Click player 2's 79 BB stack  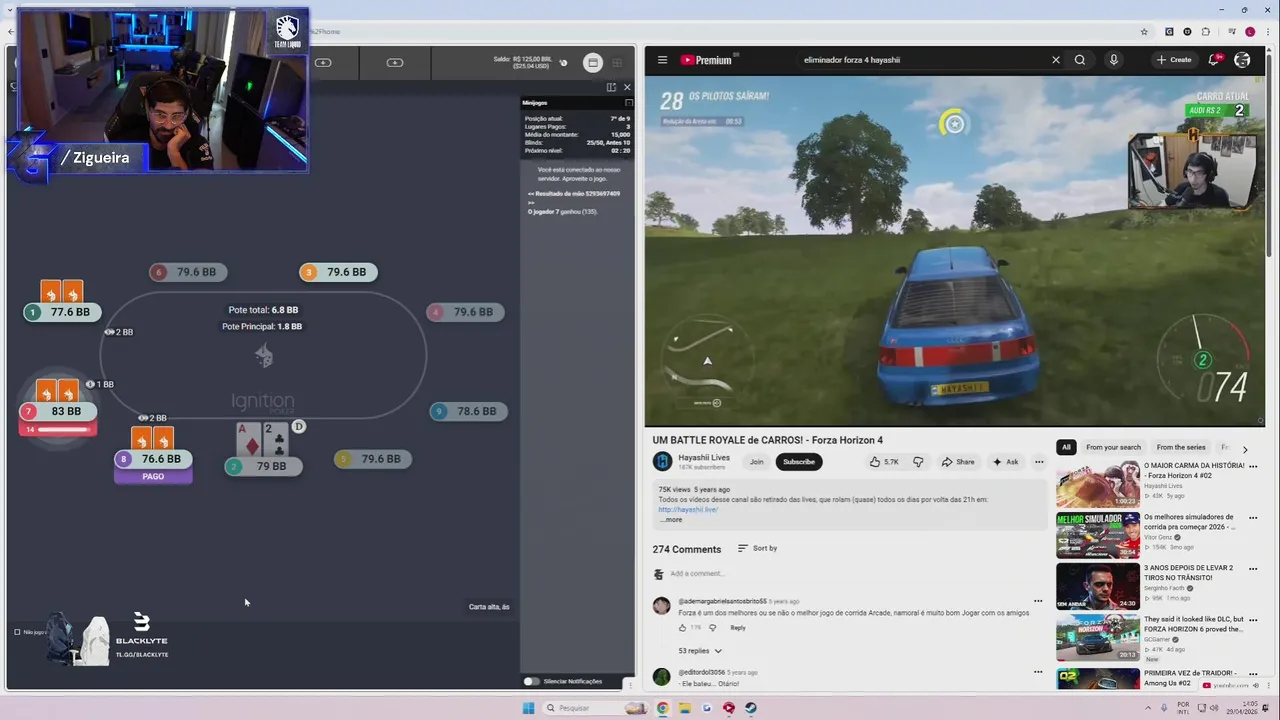coord(263,466)
